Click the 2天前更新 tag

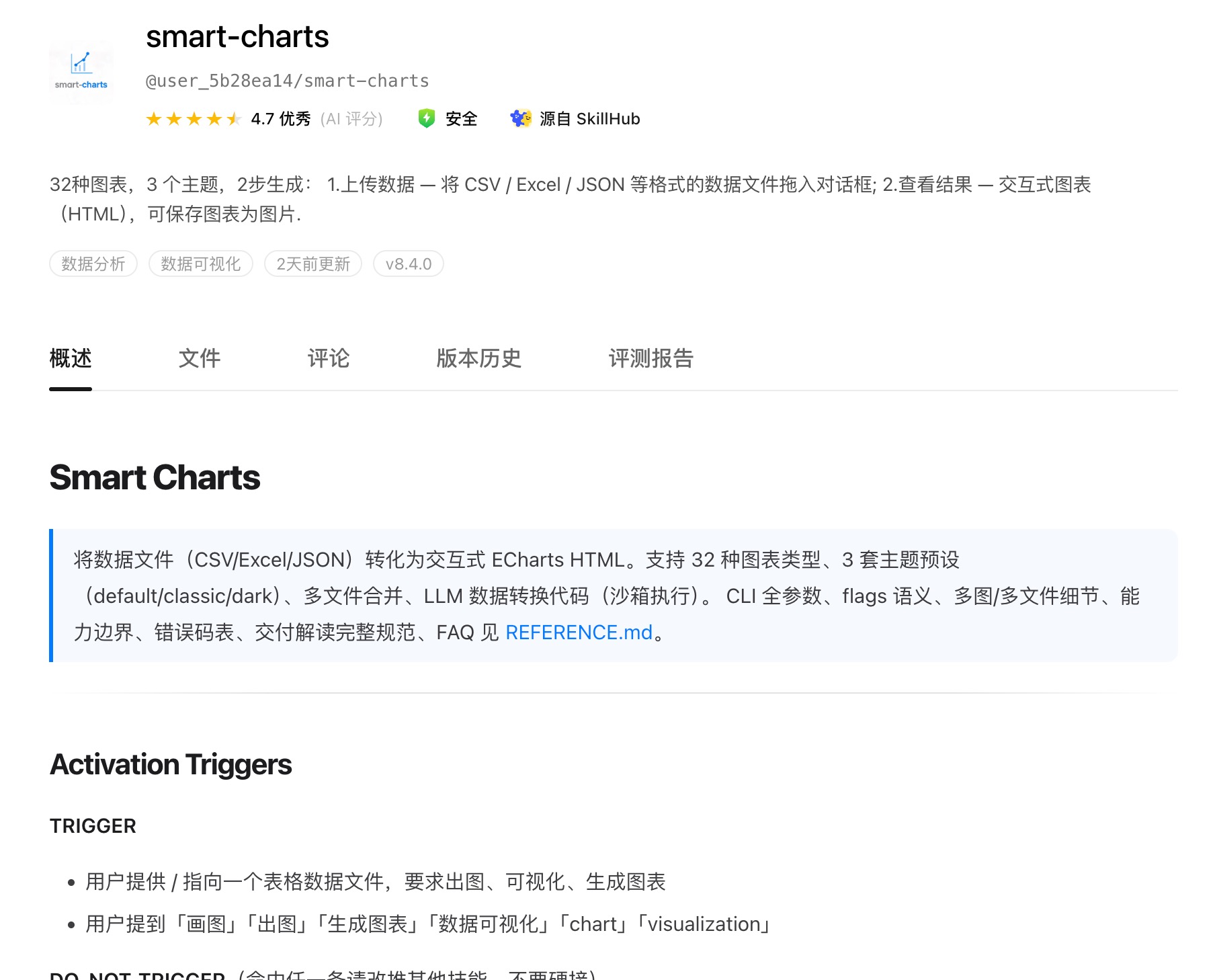(313, 263)
